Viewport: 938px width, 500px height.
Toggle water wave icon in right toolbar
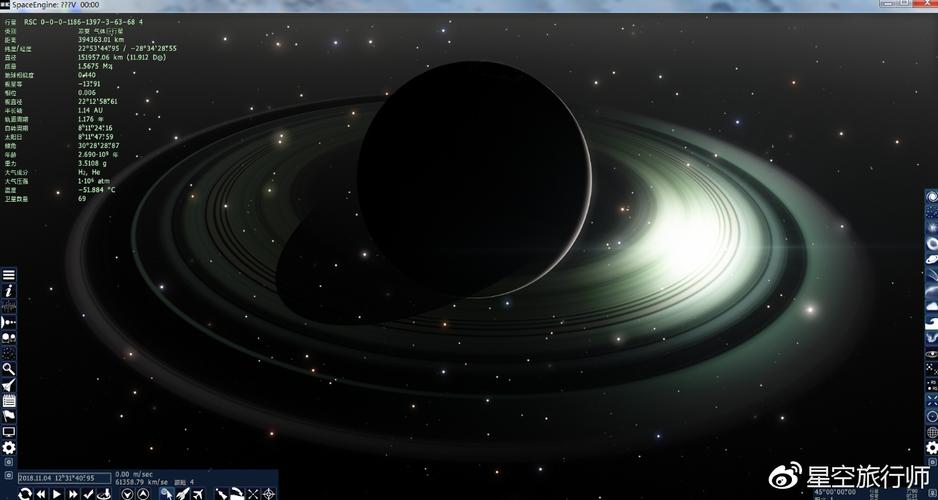click(932, 324)
